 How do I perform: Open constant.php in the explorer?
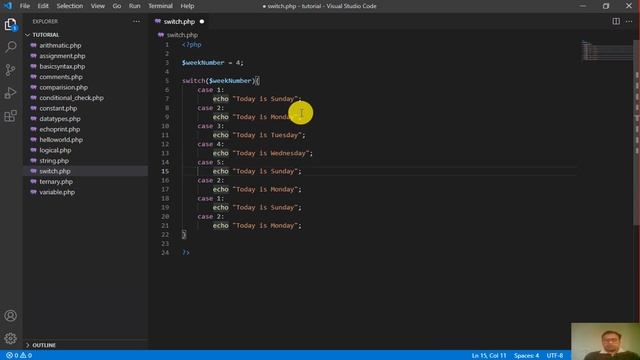[x=58, y=108]
